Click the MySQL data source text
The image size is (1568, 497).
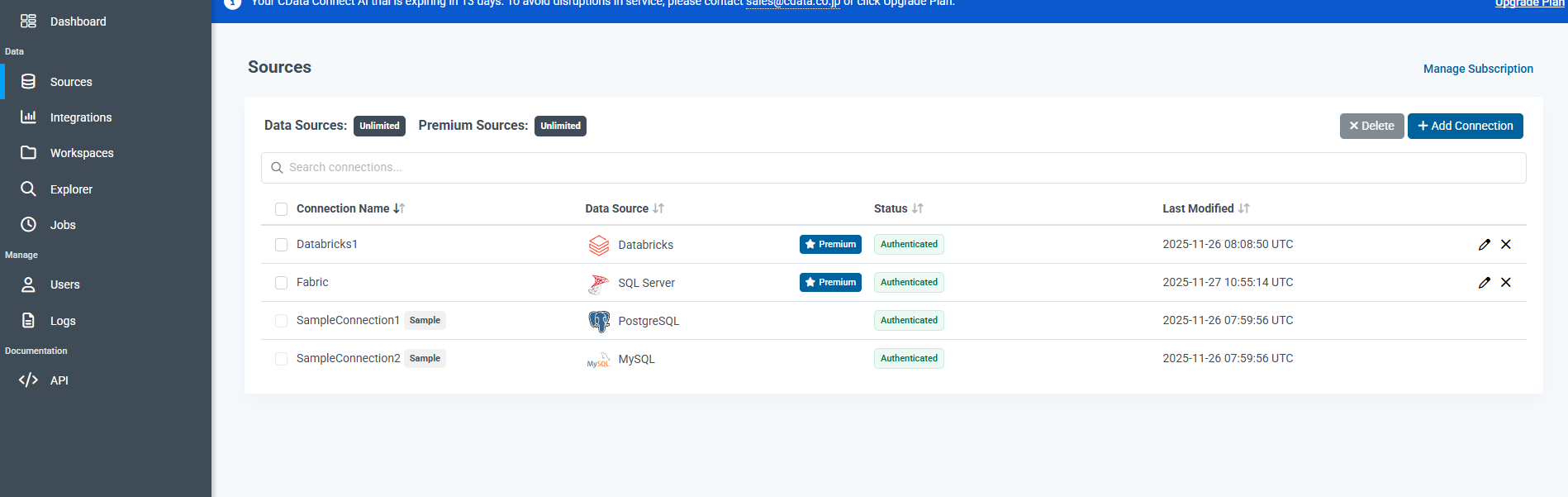click(x=636, y=359)
